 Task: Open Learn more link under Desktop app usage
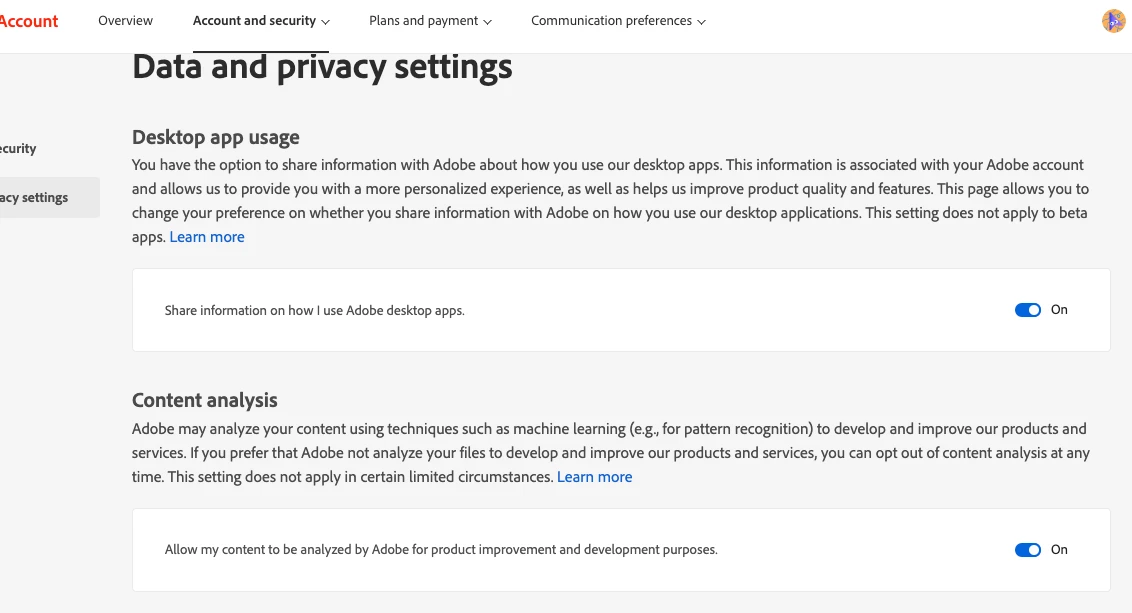[207, 237]
